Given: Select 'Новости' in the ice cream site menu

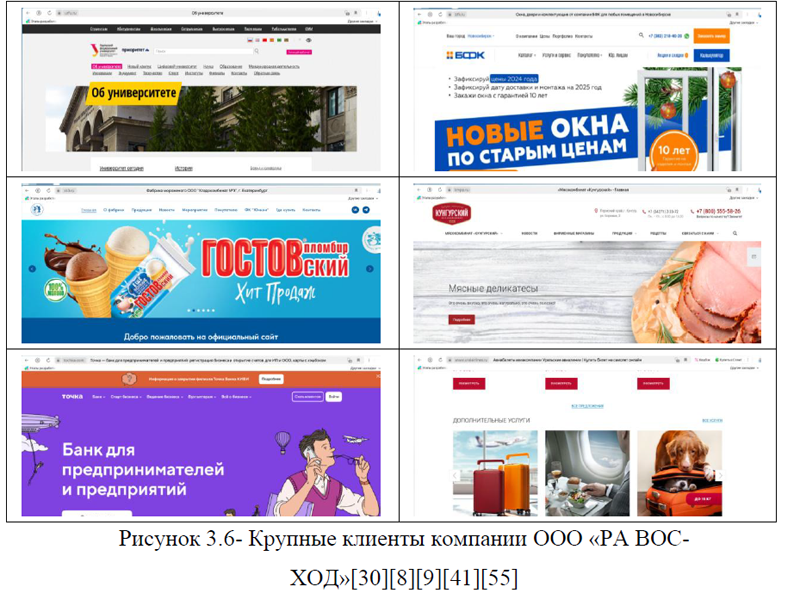Looking at the screenshot, I should tap(166, 210).
